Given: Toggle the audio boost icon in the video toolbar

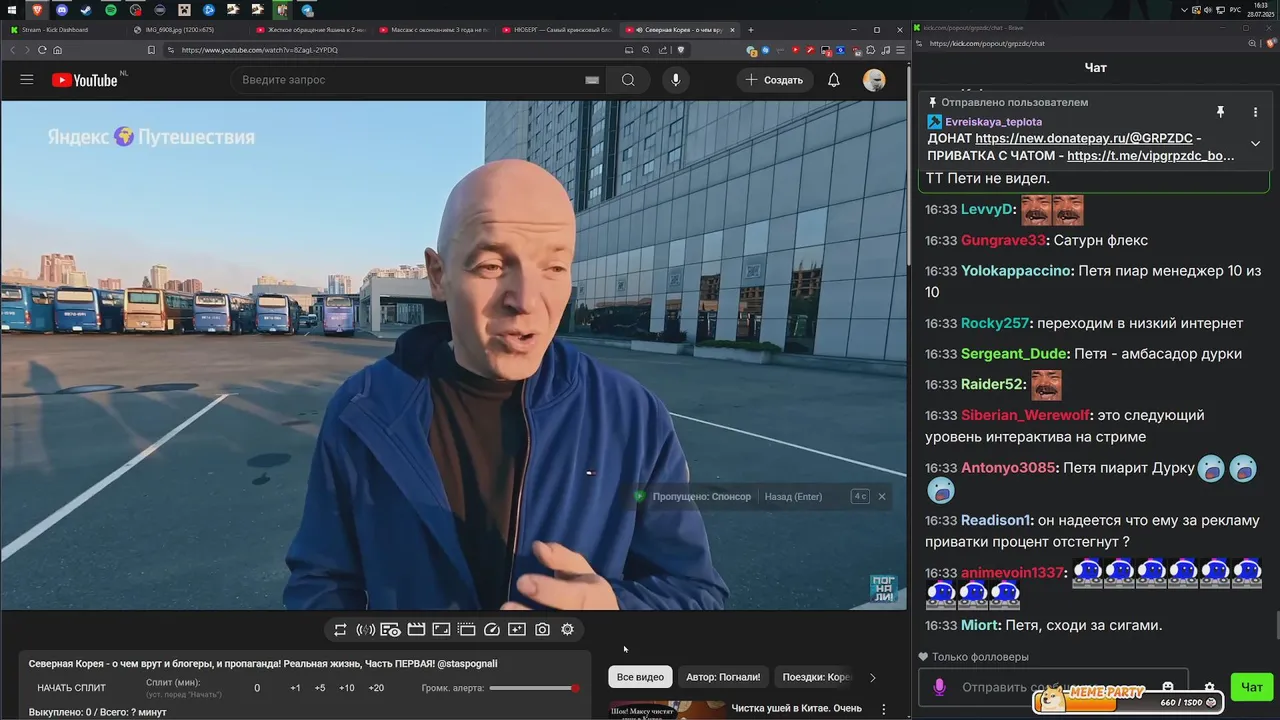Looking at the screenshot, I should click(365, 629).
